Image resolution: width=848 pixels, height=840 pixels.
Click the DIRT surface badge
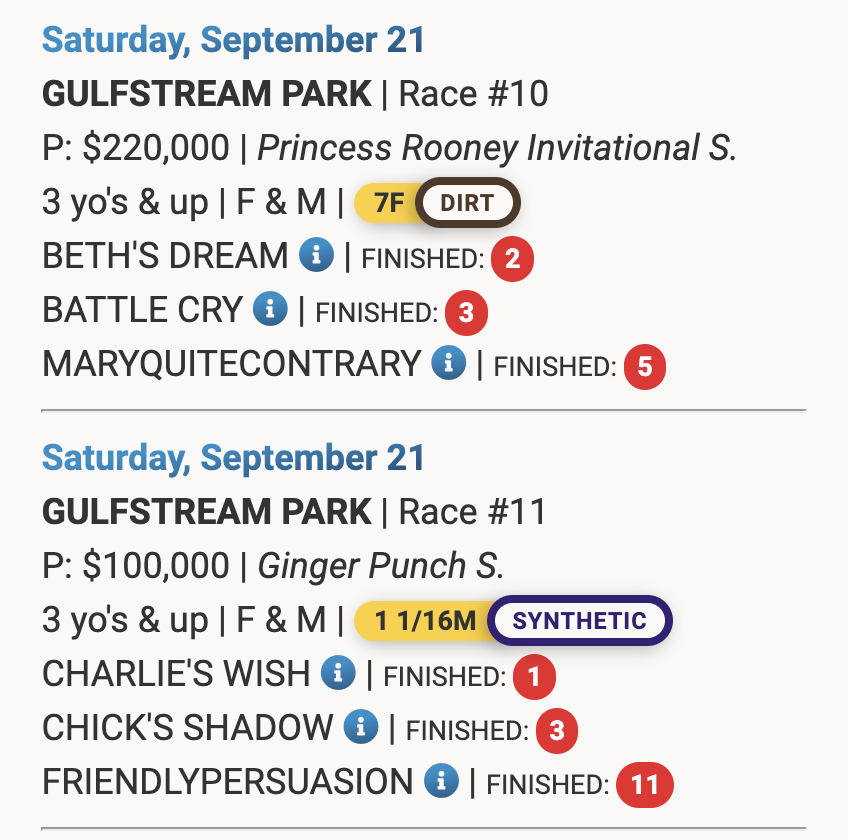coord(468,204)
